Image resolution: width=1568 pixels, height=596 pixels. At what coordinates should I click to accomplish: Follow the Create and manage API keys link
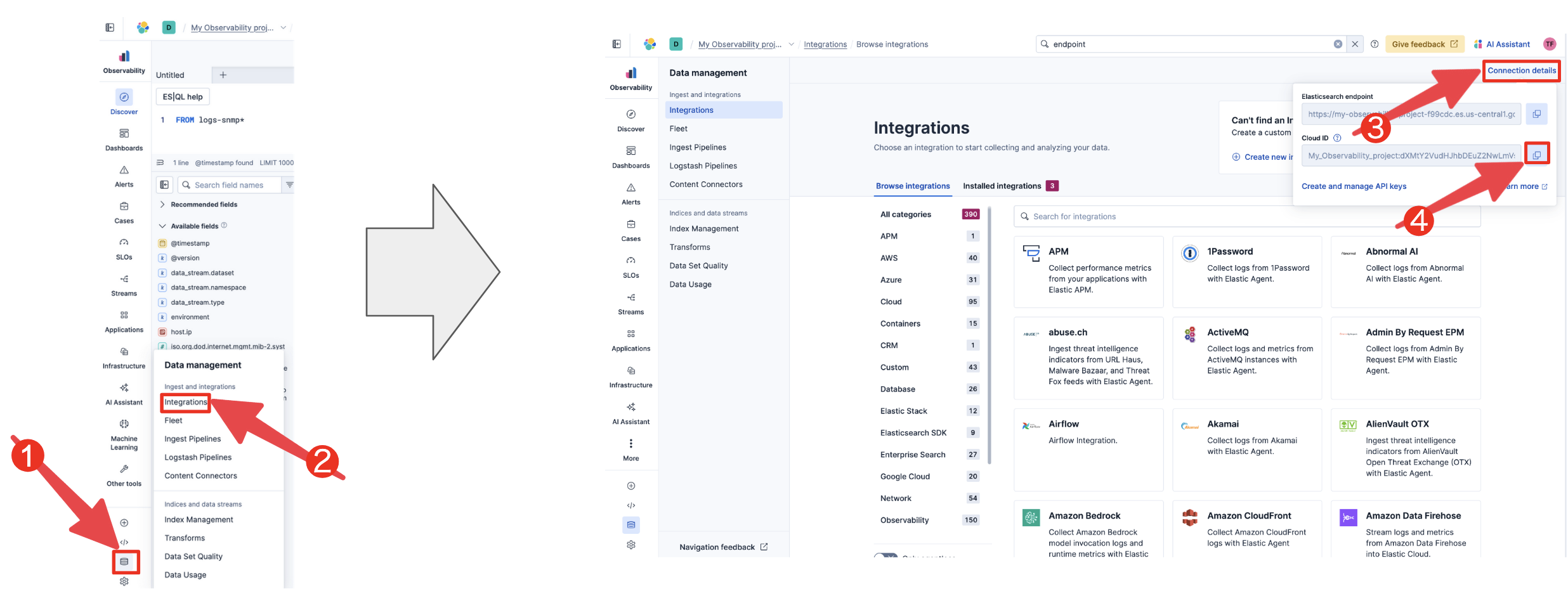[1354, 186]
